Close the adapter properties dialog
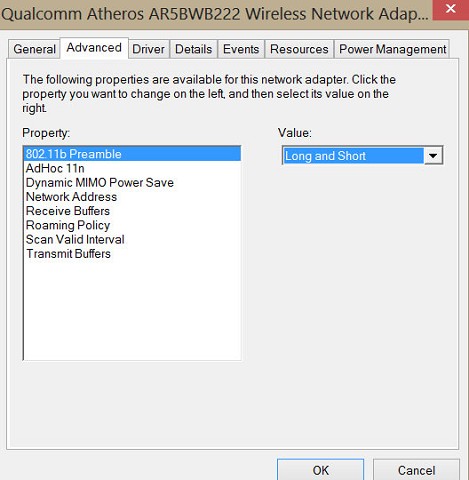Image resolution: width=469 pixels, height=480 pixels. pos(451,10)
